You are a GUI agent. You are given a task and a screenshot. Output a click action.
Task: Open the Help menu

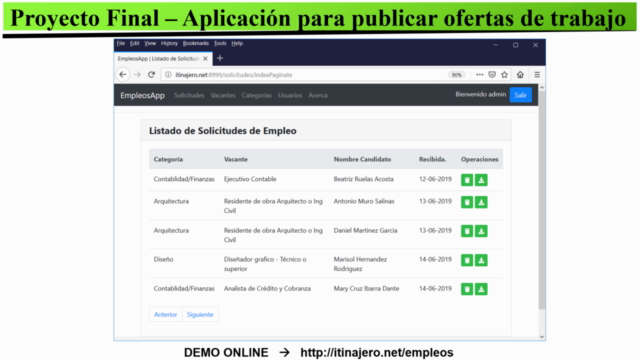point(237,43)
